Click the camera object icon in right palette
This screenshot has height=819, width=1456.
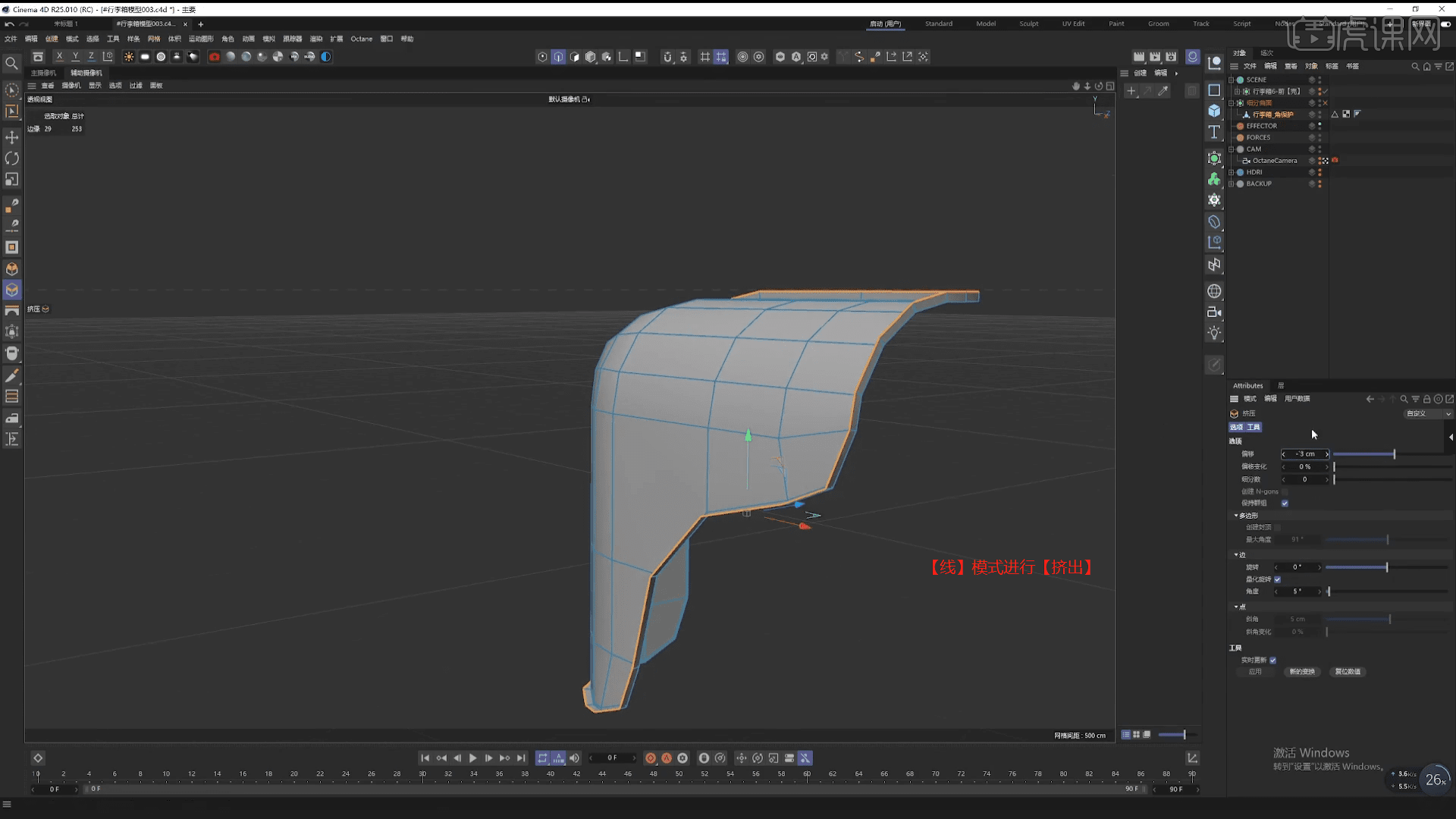tap(1214, 312)
